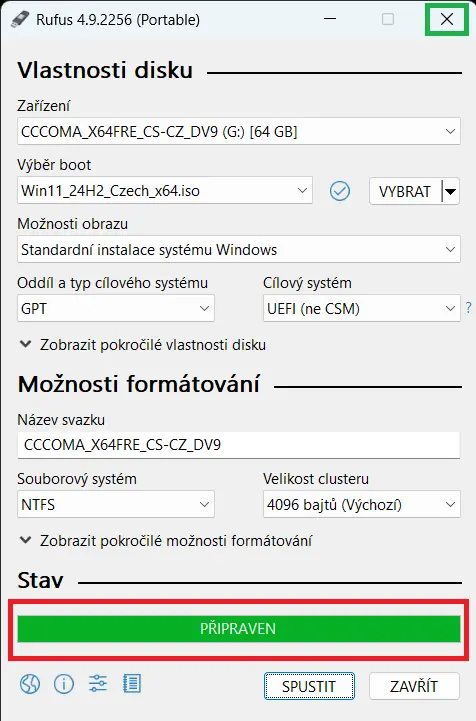Open language selection globe icon

tap(30, 684)
